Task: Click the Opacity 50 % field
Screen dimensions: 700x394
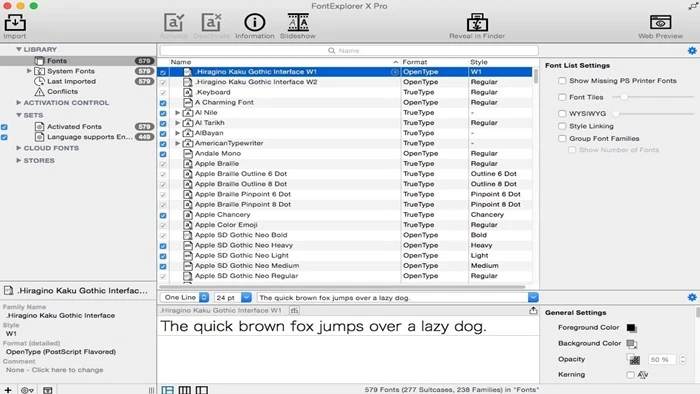Action: point(662,359)
